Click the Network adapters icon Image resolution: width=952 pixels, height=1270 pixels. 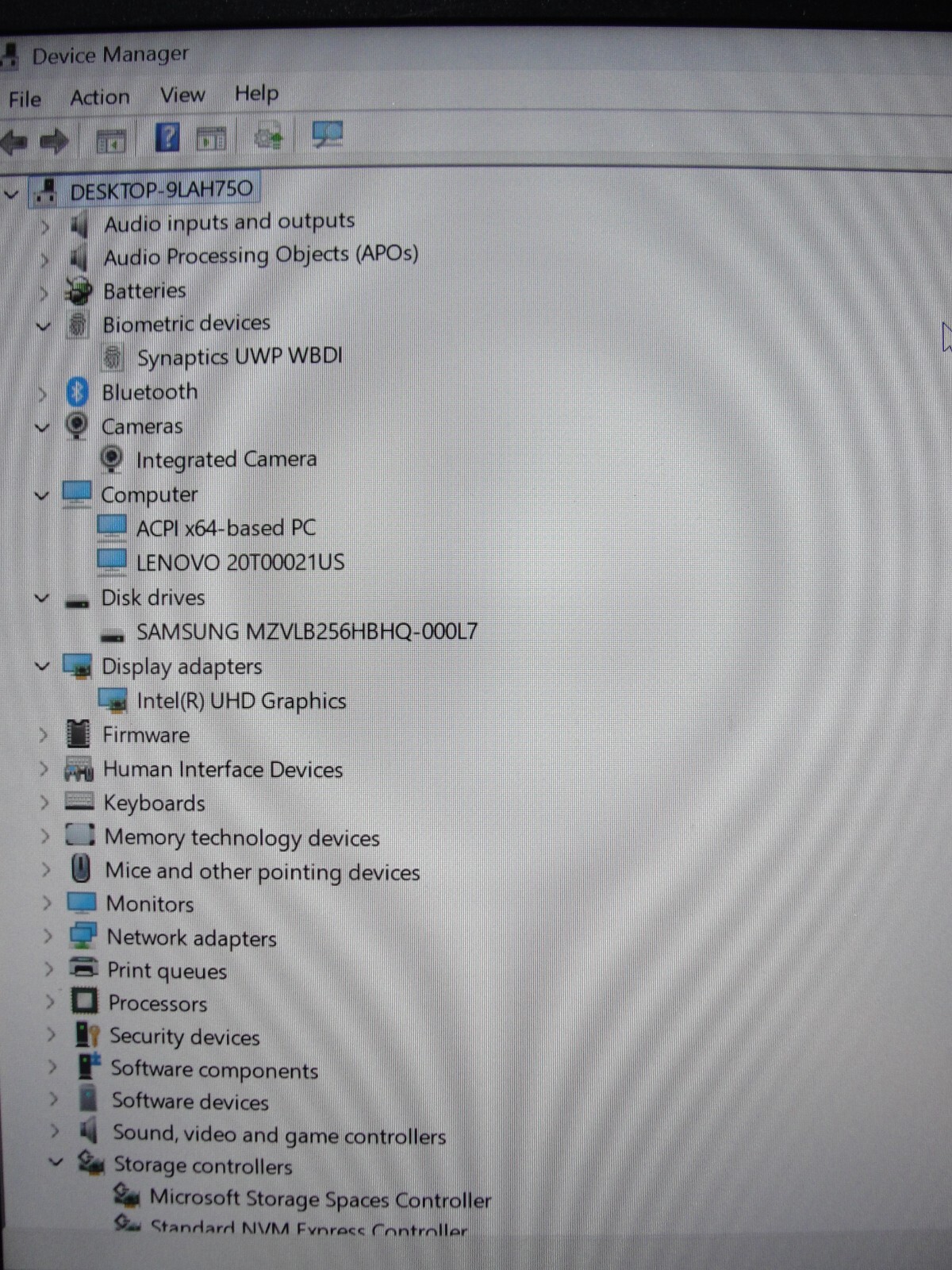point(83,936)
